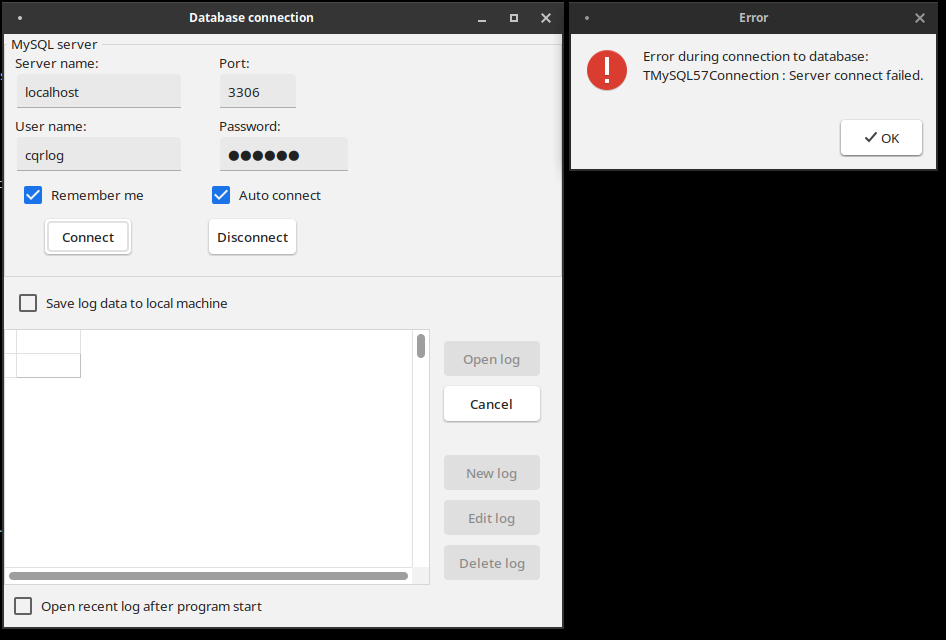The height and width of the screenshot is (640, 946).
Task: Click the horizontal scrollbar under log list
Action: click(209, 576)
